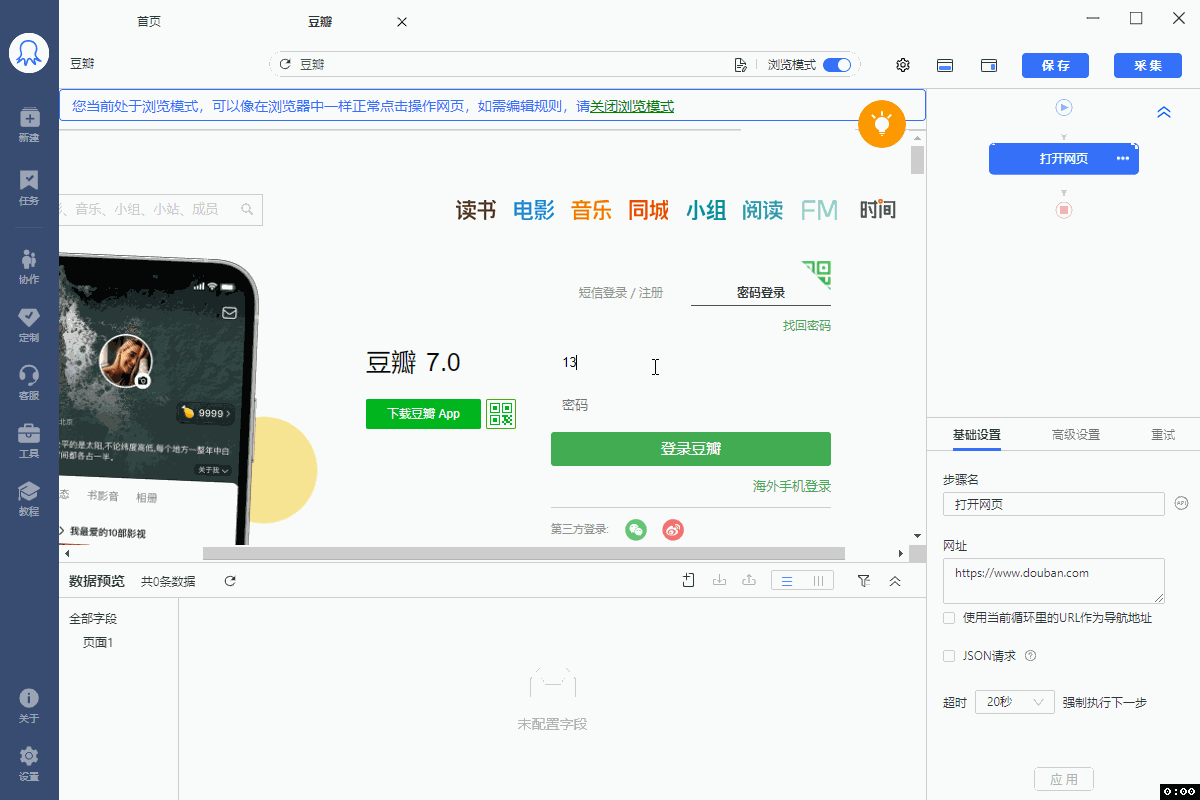Open the 客服 (Support) headset icon
Image resolution: width=1200 pixels, height=800 pixels.
(29, 375)
